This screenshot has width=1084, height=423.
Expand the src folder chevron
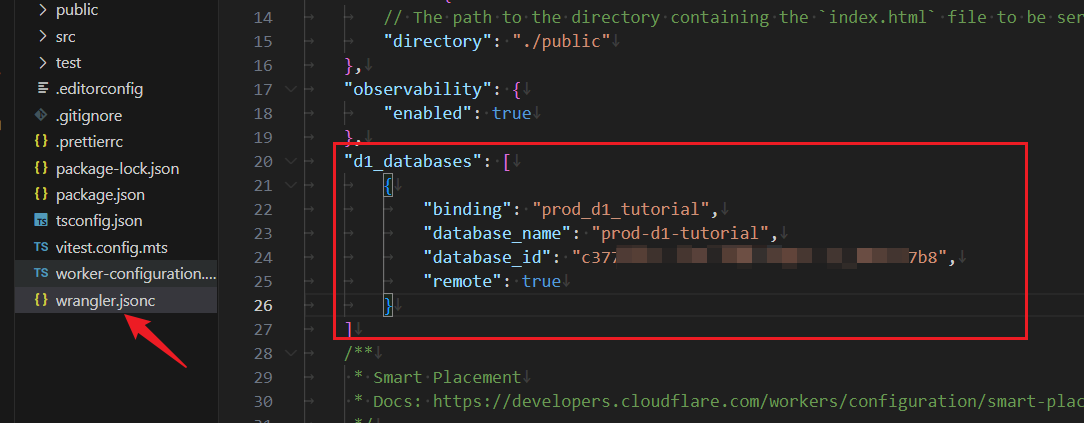(x=42, y=37)
